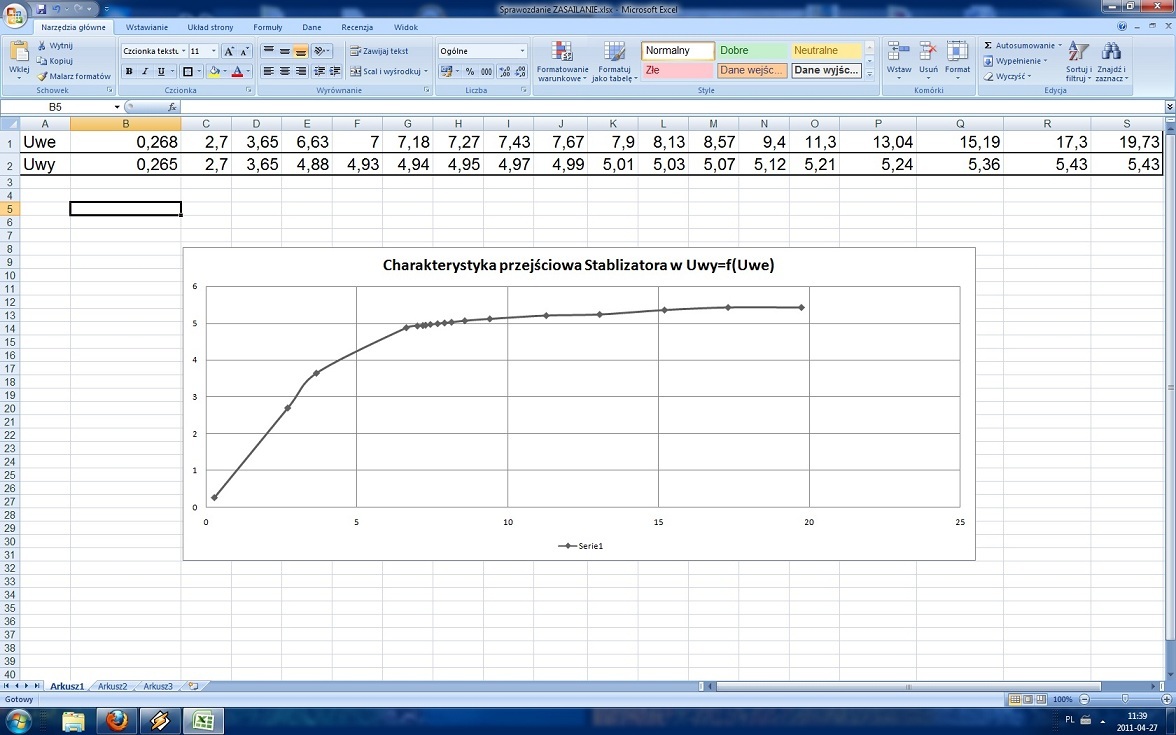The width and height of the screenshot is (1176, 735).
Task: Open the Arkusz2 sheet tab
Action: pos(112,686)
